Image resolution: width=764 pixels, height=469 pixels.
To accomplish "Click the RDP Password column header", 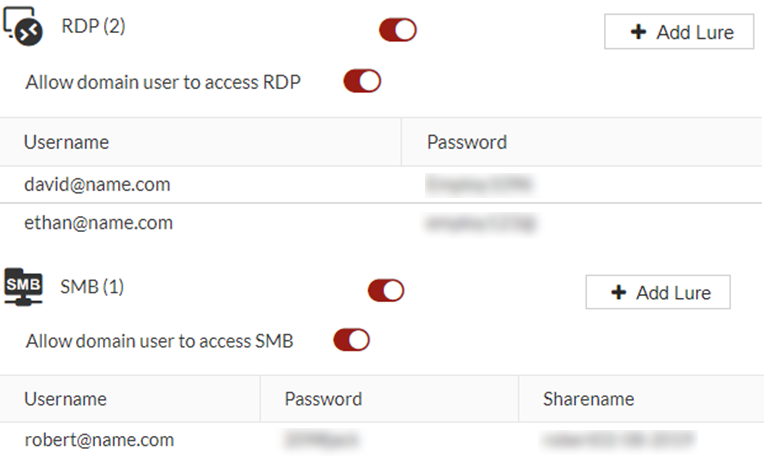I will pos(467,142).
